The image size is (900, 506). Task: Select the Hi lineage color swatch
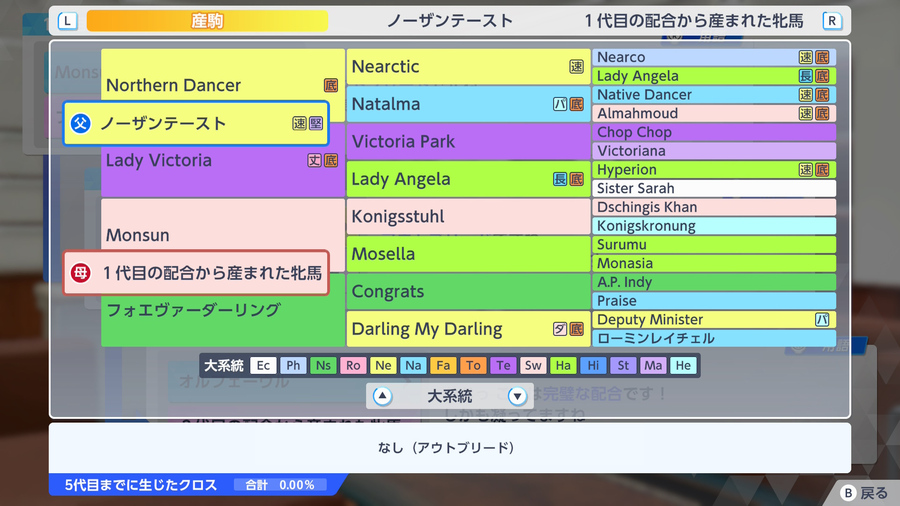[593, 365]
